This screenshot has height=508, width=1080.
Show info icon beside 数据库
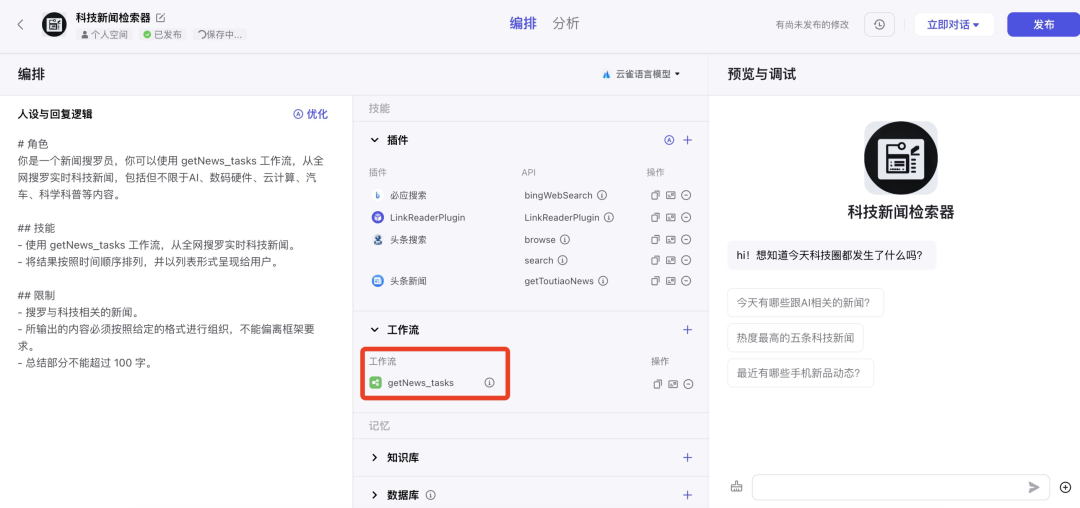[431, 495]
